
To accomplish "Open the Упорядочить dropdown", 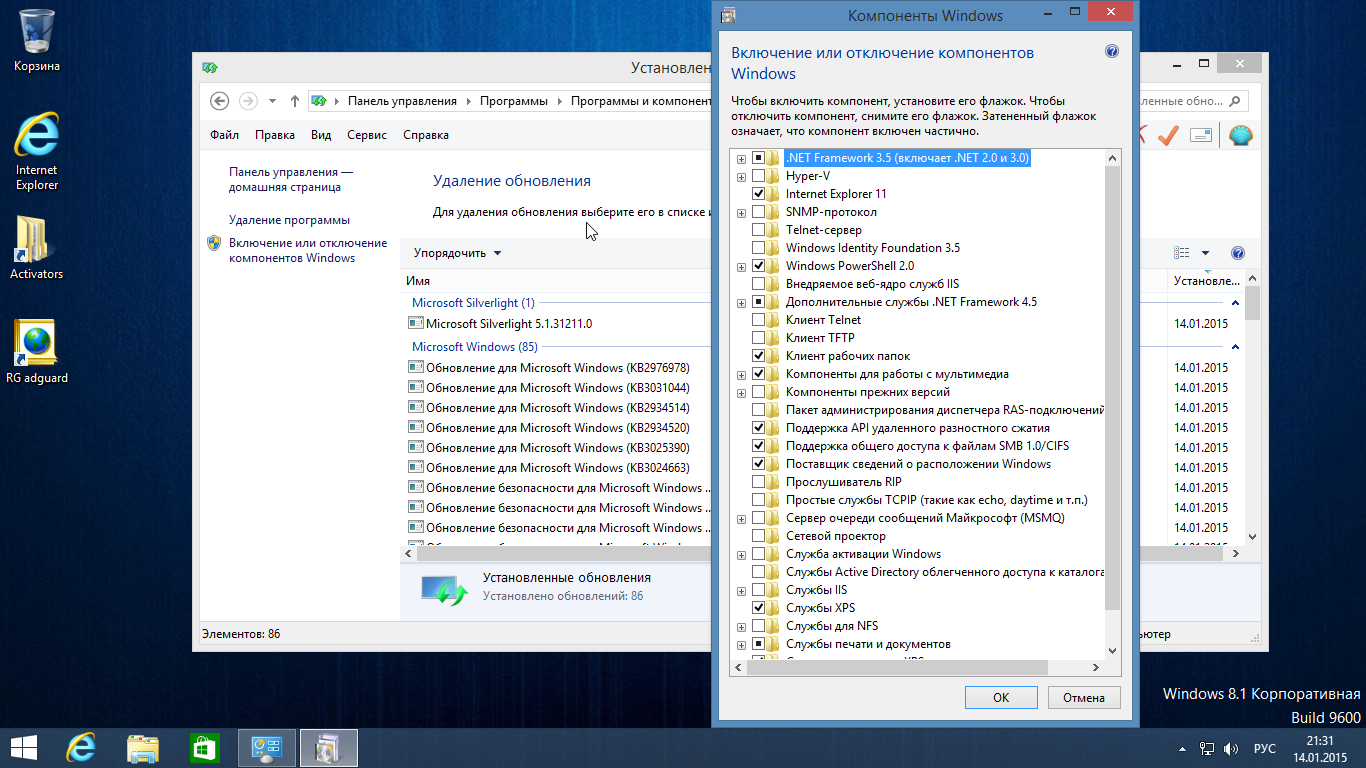I will (x=457, y=253).
